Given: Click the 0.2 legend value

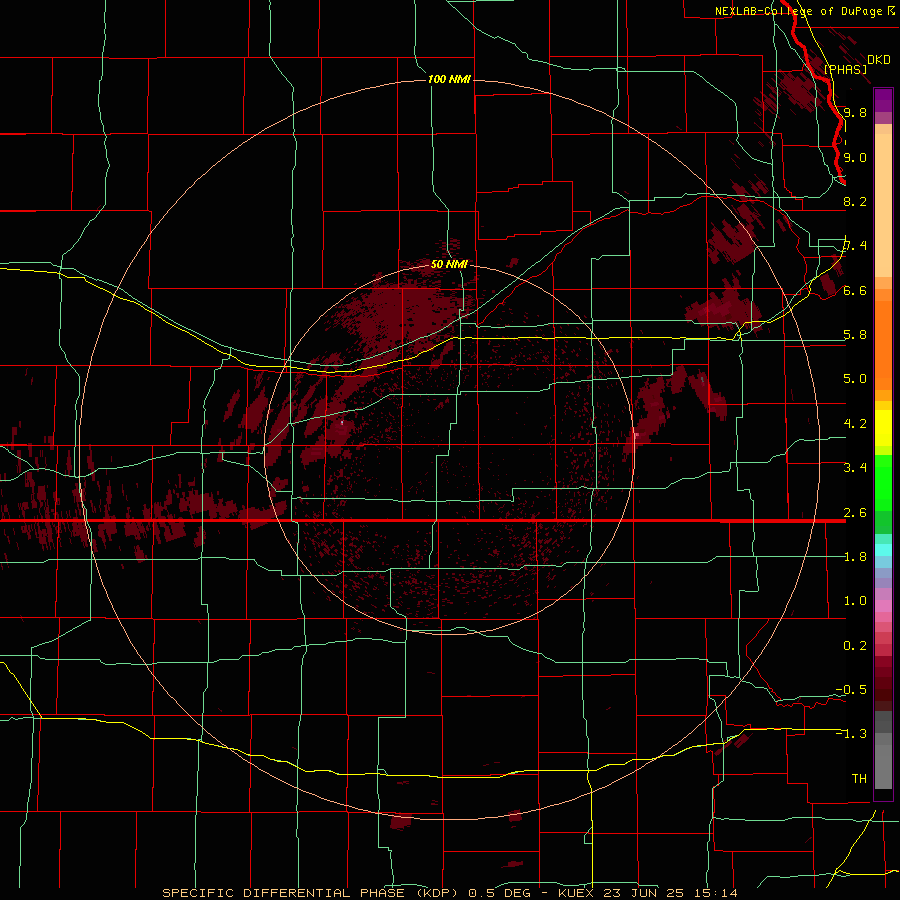Looking at the screenshot, I should [855, 646].
